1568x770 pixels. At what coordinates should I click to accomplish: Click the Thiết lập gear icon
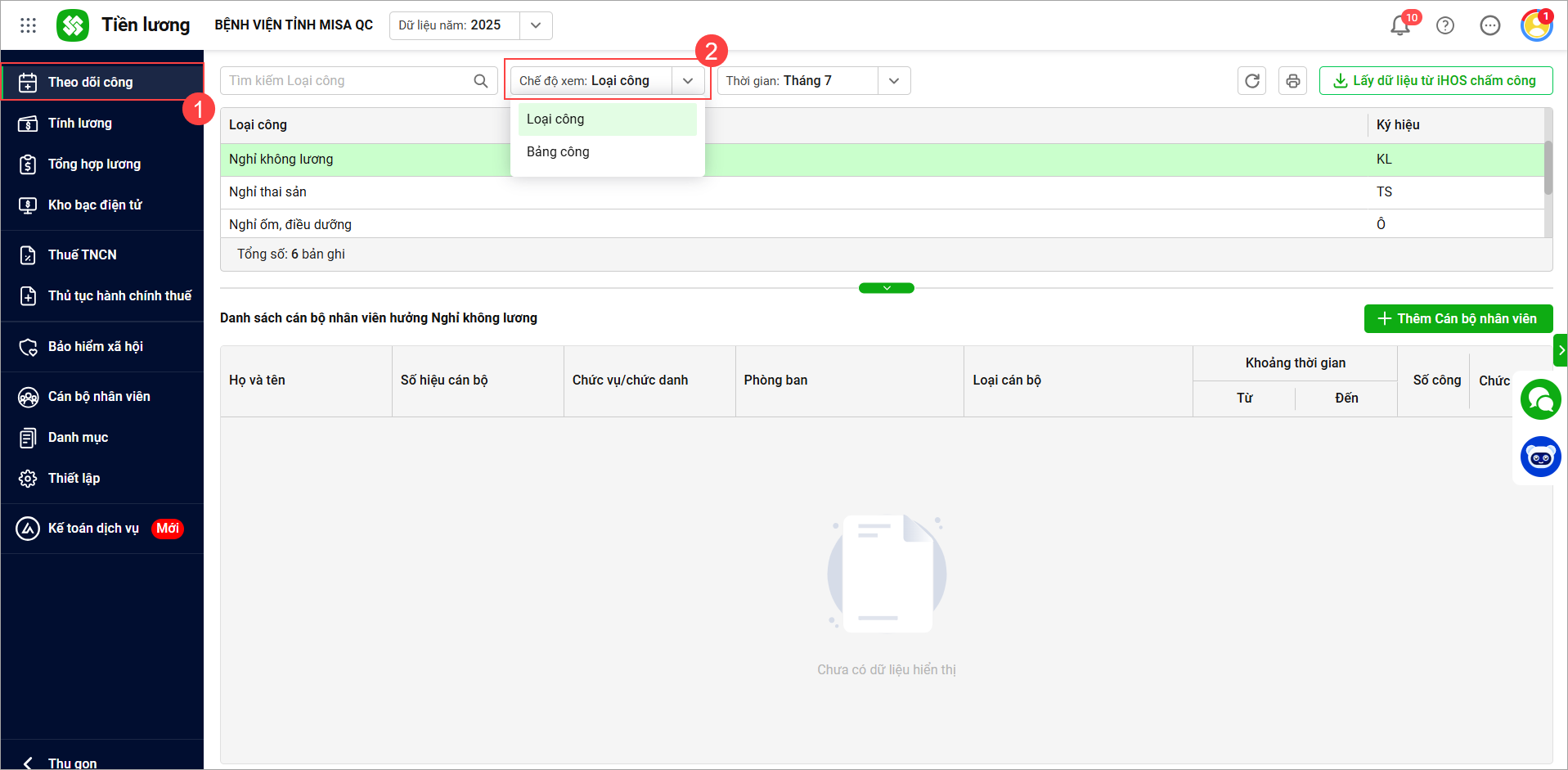28,479
